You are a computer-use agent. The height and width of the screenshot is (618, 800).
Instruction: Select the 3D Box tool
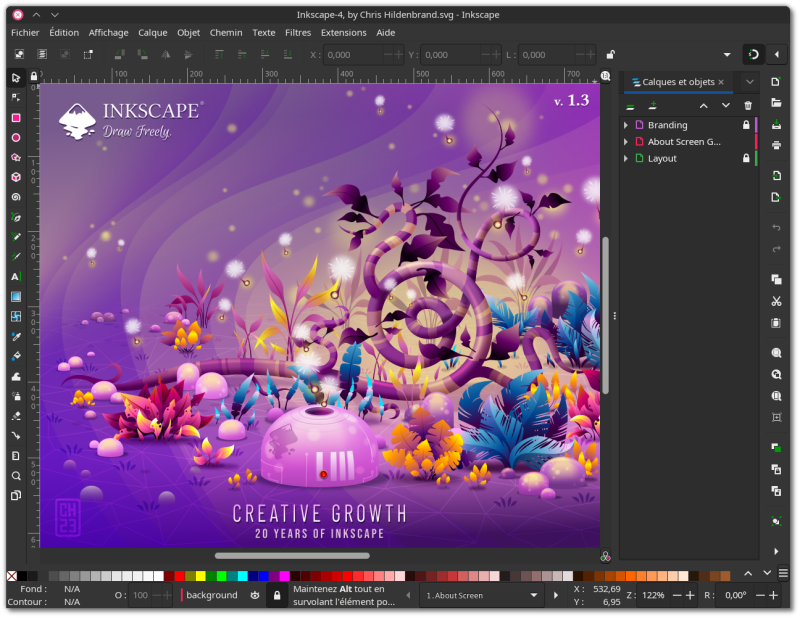click(x=16, y=177)
